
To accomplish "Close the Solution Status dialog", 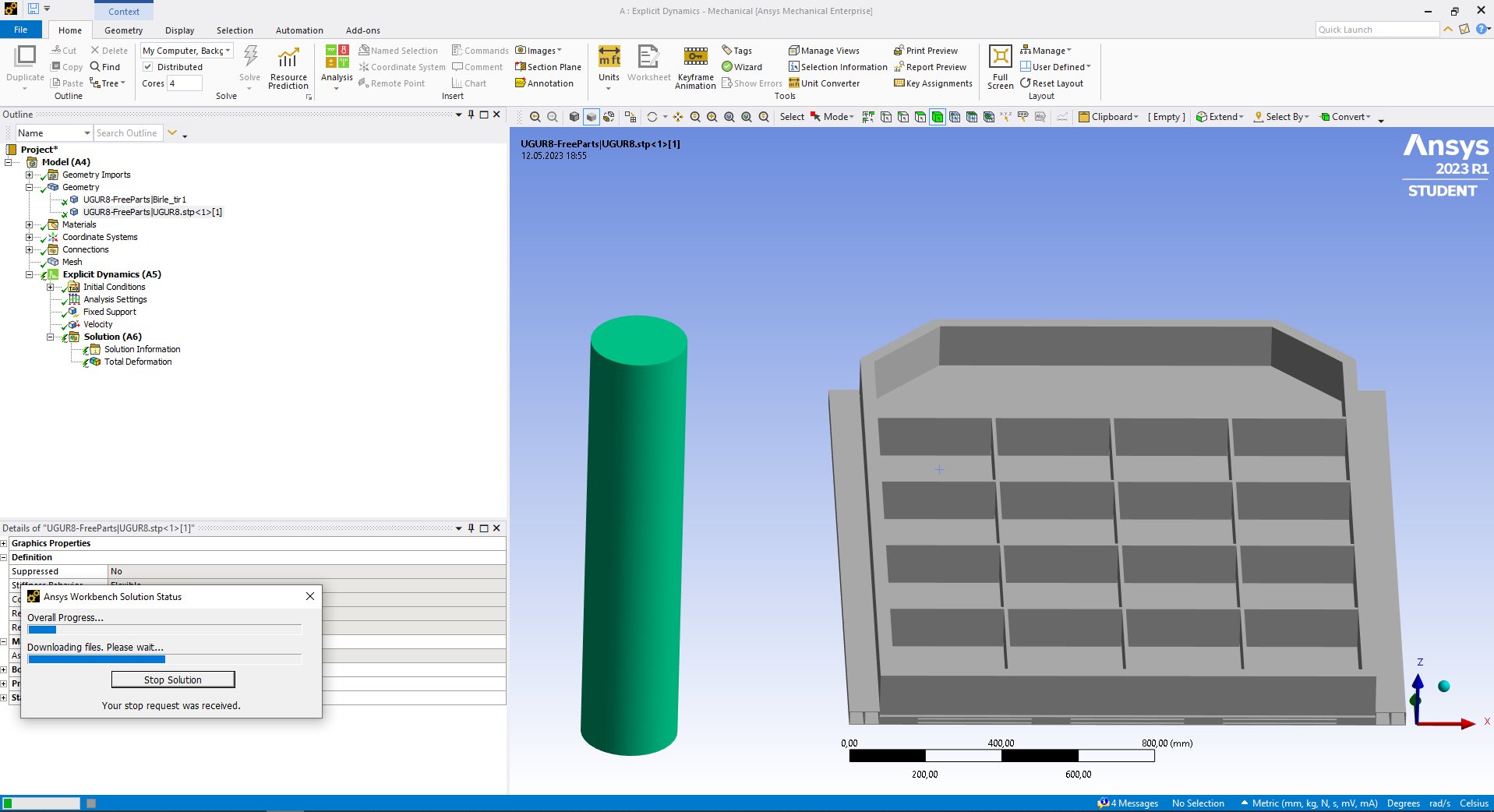I will [x=310, y=596].
